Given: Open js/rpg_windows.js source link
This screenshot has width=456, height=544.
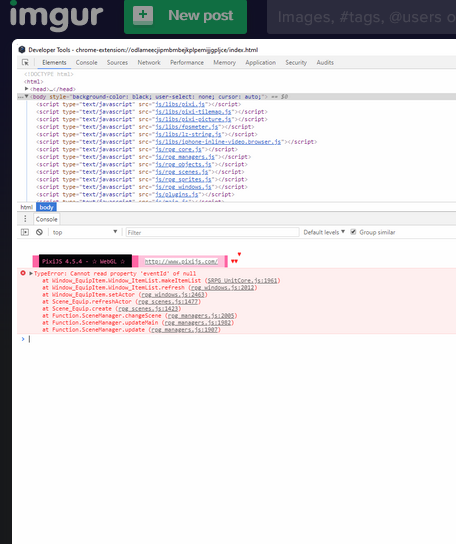Looking at the screenshot, I should click(184, 187).
